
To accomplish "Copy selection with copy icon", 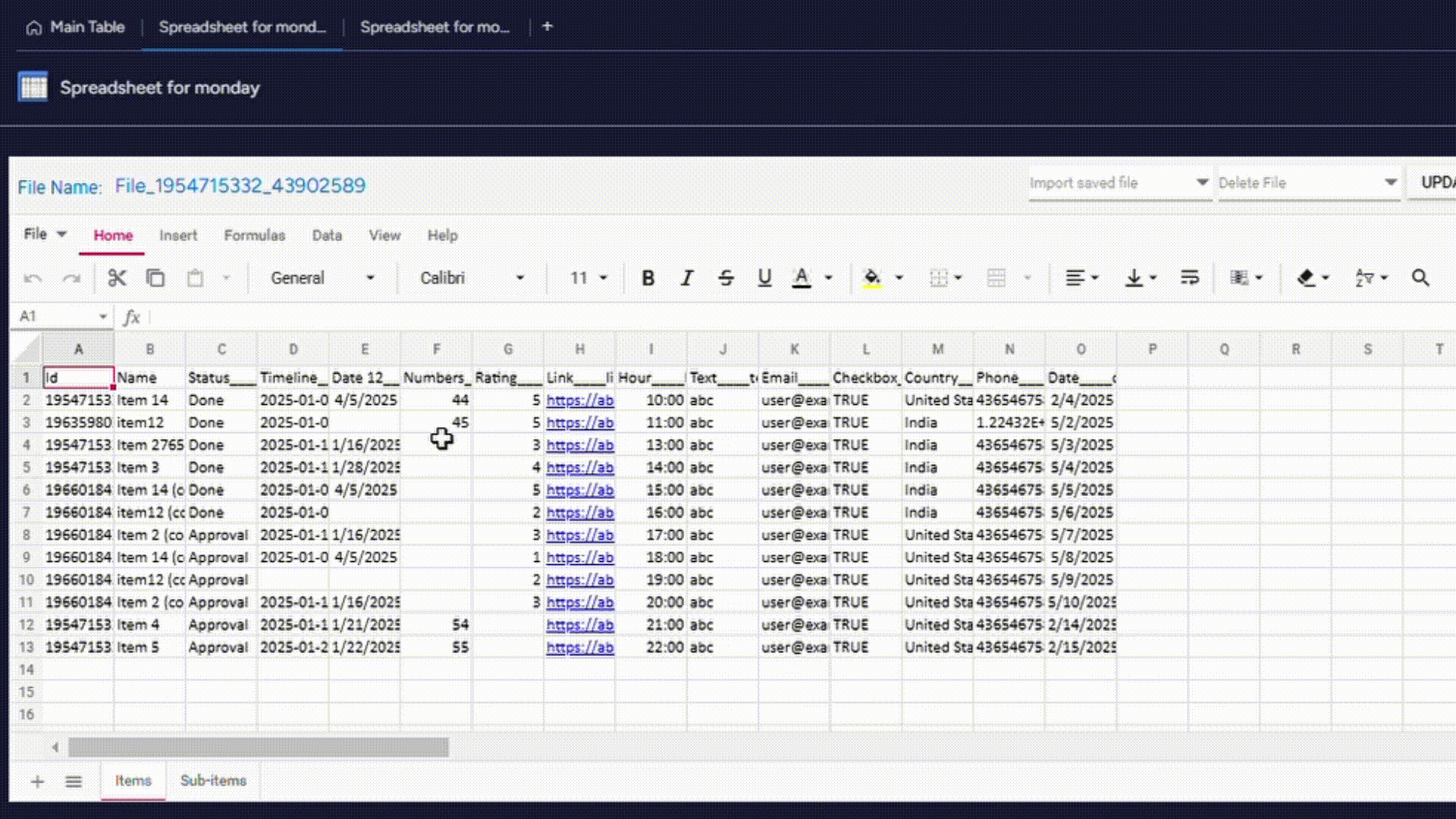I will click(x=155, y=278).
